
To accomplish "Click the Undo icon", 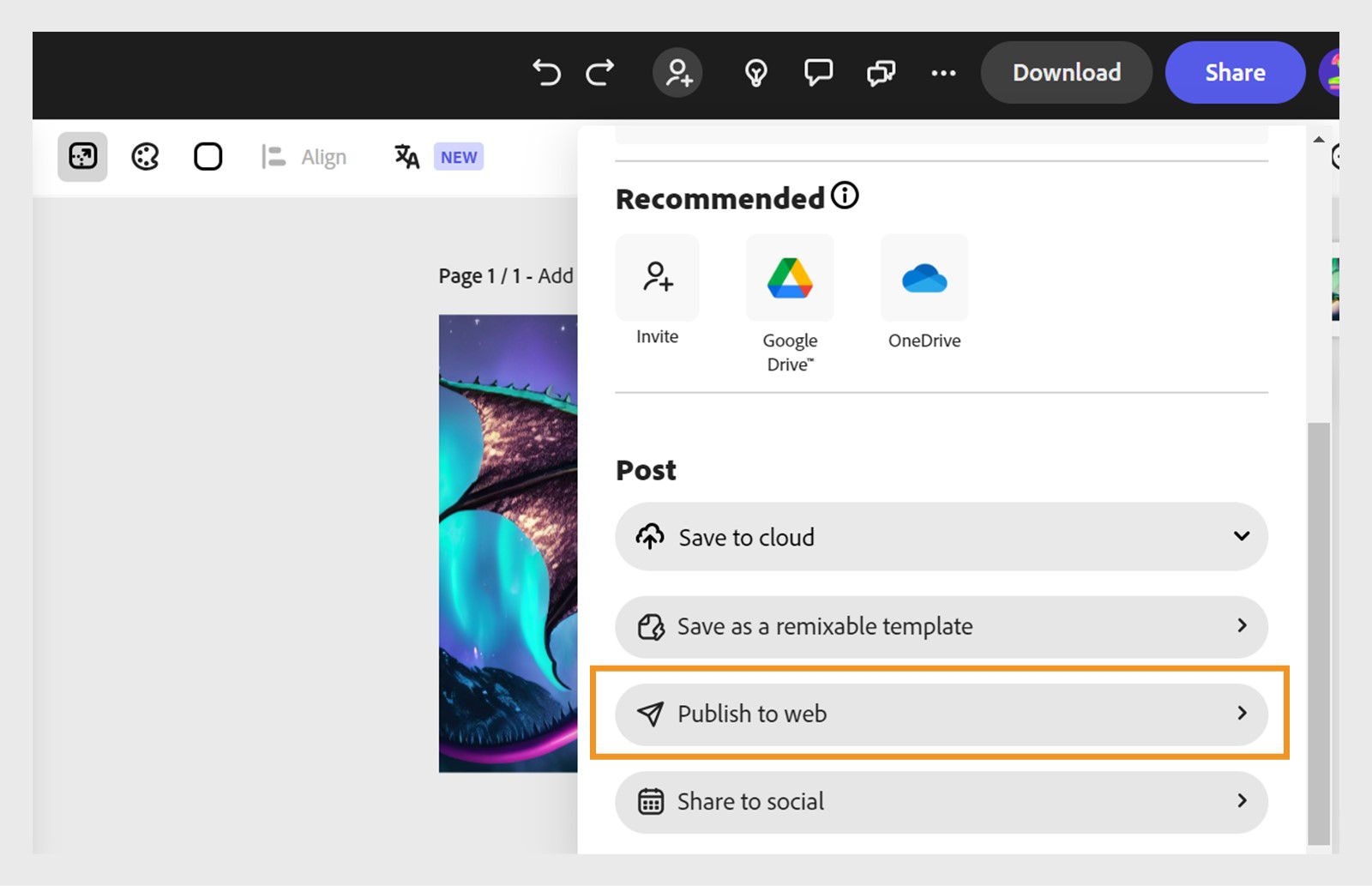I will pos(546,73).
